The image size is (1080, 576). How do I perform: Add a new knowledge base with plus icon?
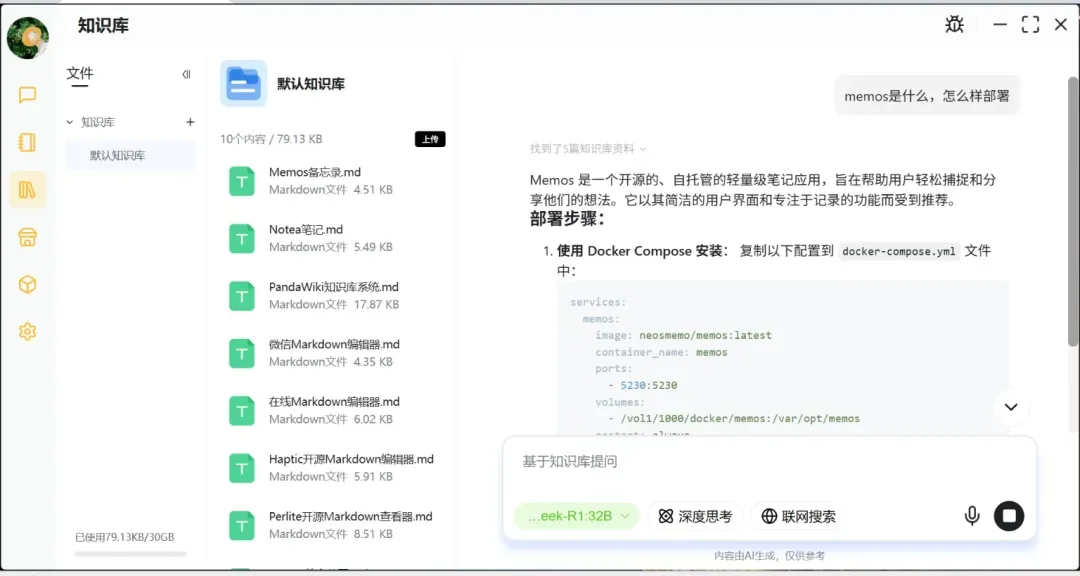pos(191,122)
